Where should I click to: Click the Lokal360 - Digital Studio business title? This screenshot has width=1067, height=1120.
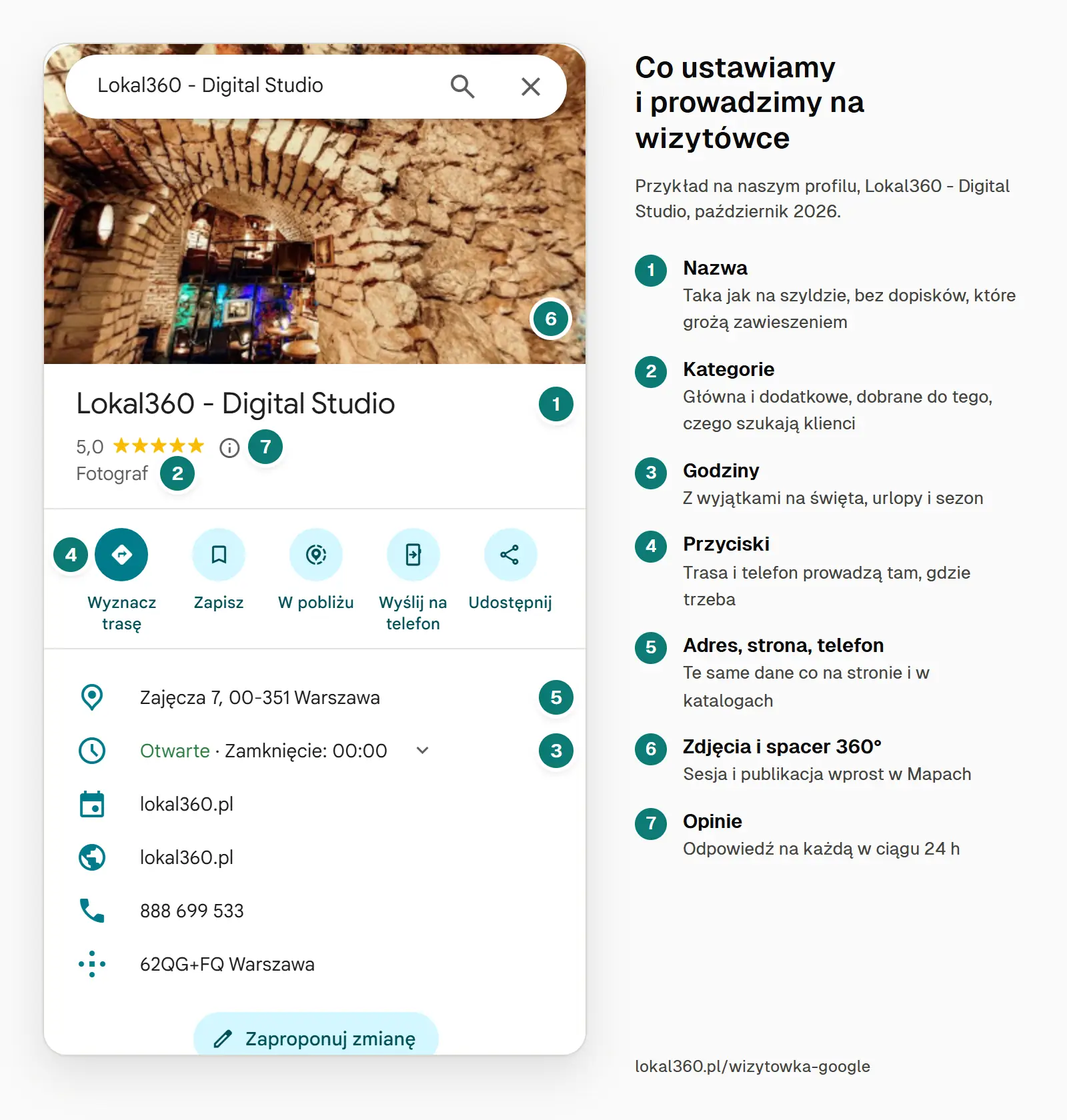click(235, 404)
